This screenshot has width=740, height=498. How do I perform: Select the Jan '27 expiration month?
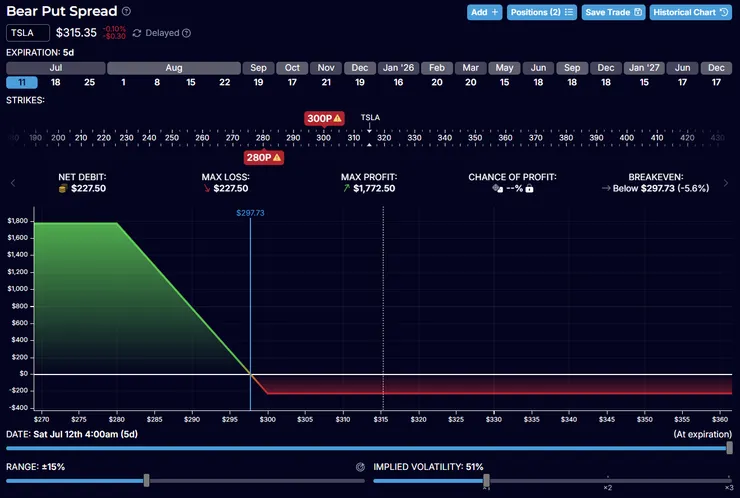point(644,68)
